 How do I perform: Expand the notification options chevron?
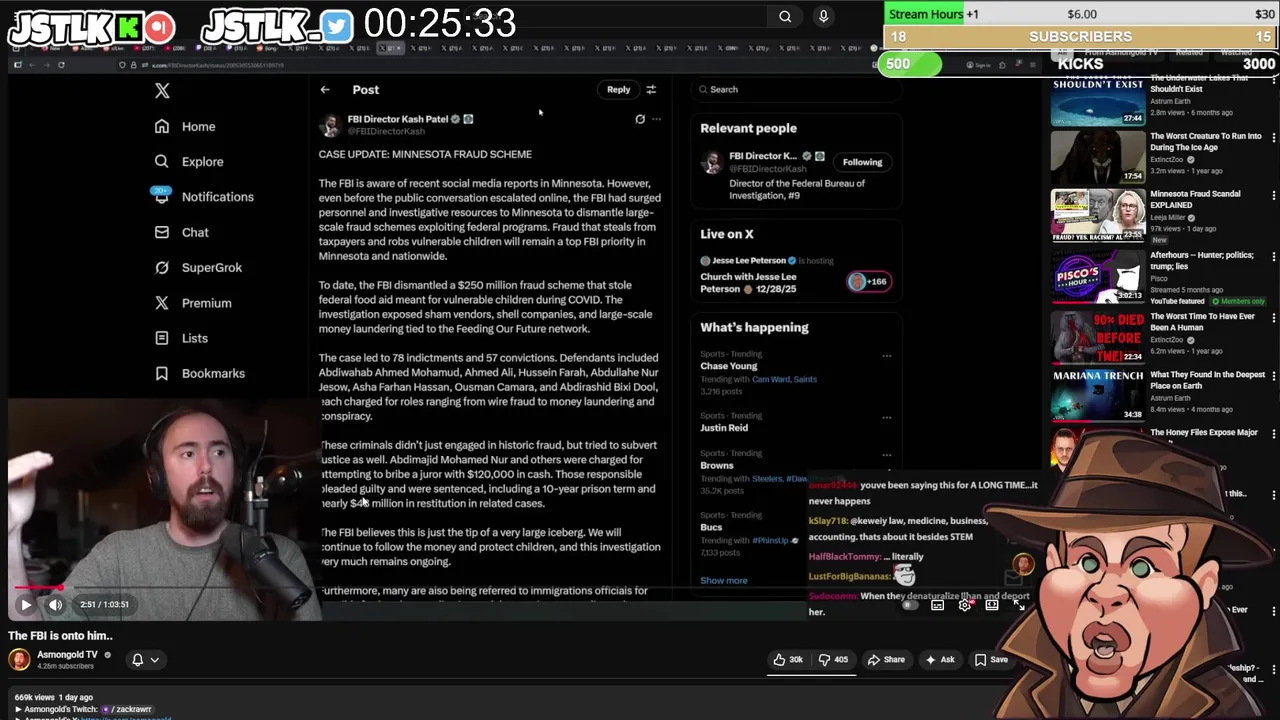(155, 660)
